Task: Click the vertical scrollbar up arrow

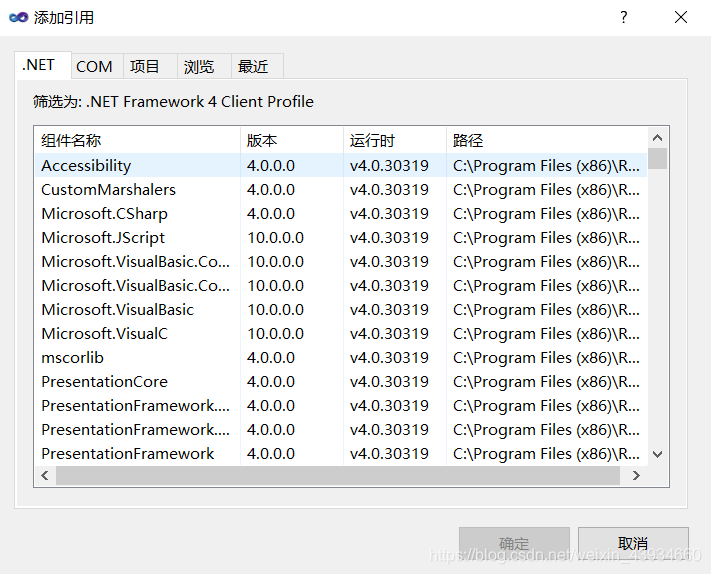Action: tap(657, 137)
